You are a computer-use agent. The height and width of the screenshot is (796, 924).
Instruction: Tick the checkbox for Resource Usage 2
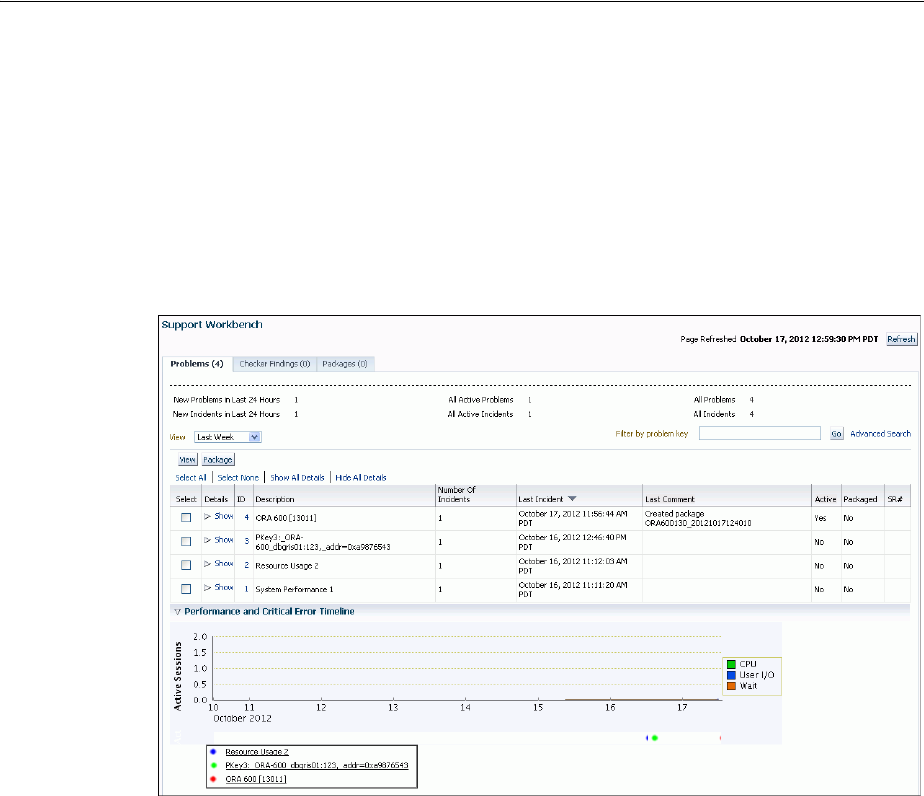[186, 565]
